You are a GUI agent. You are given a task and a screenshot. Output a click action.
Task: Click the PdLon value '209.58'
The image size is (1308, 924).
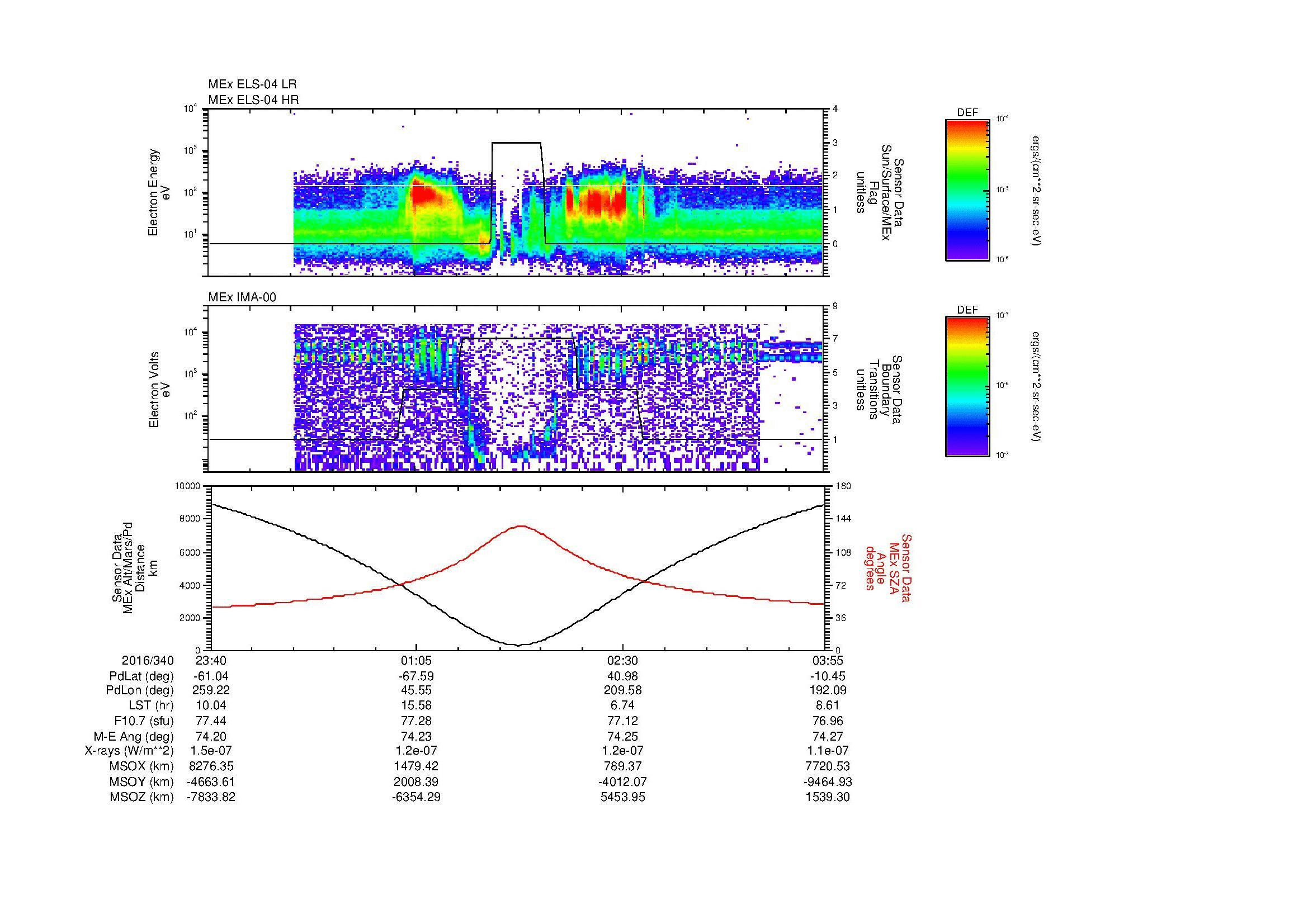coord(622,690)
